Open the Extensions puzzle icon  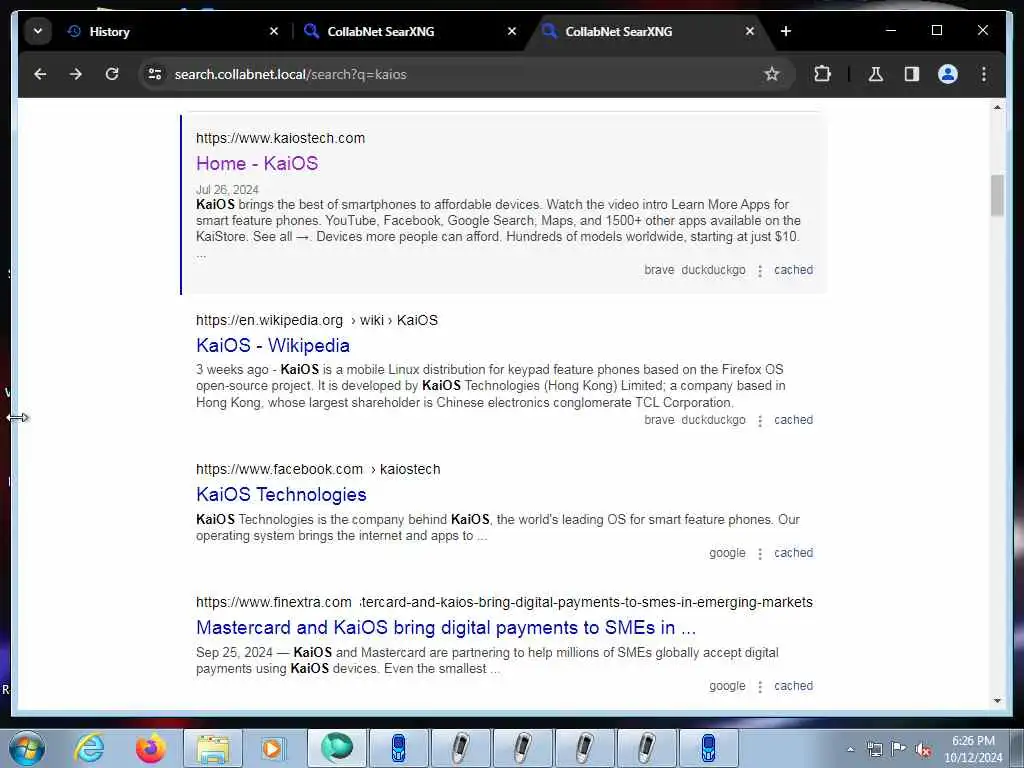(822, 74)
